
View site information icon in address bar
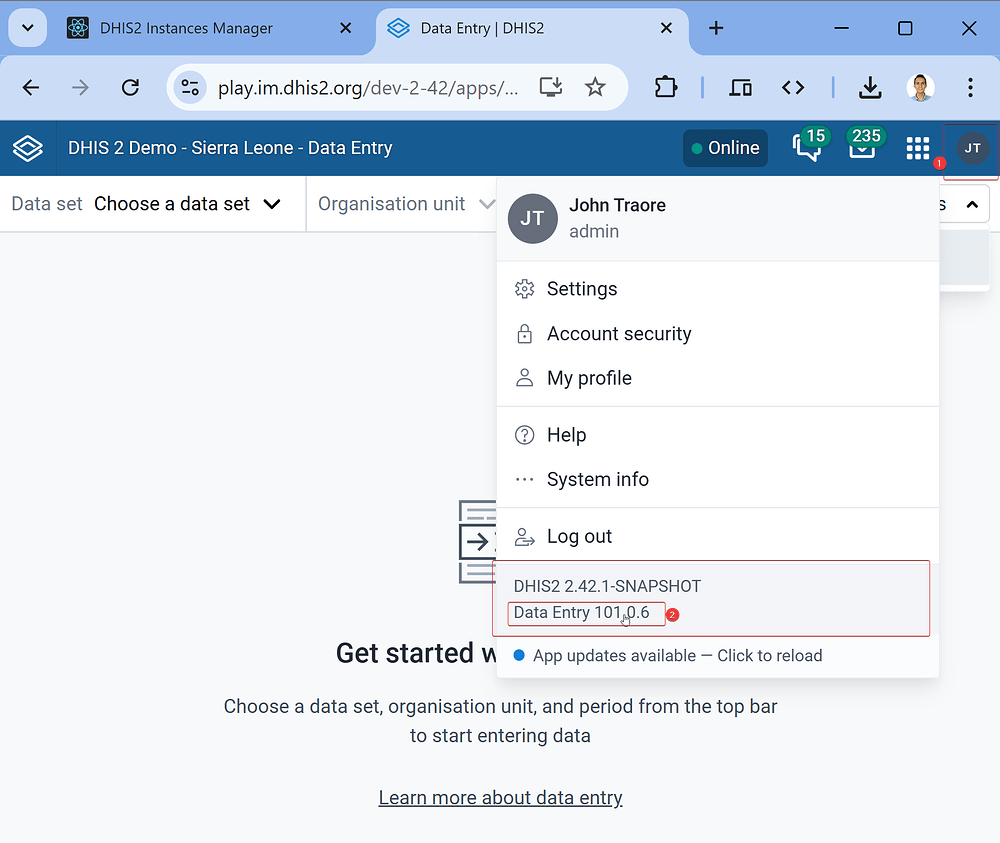point(190,87)
